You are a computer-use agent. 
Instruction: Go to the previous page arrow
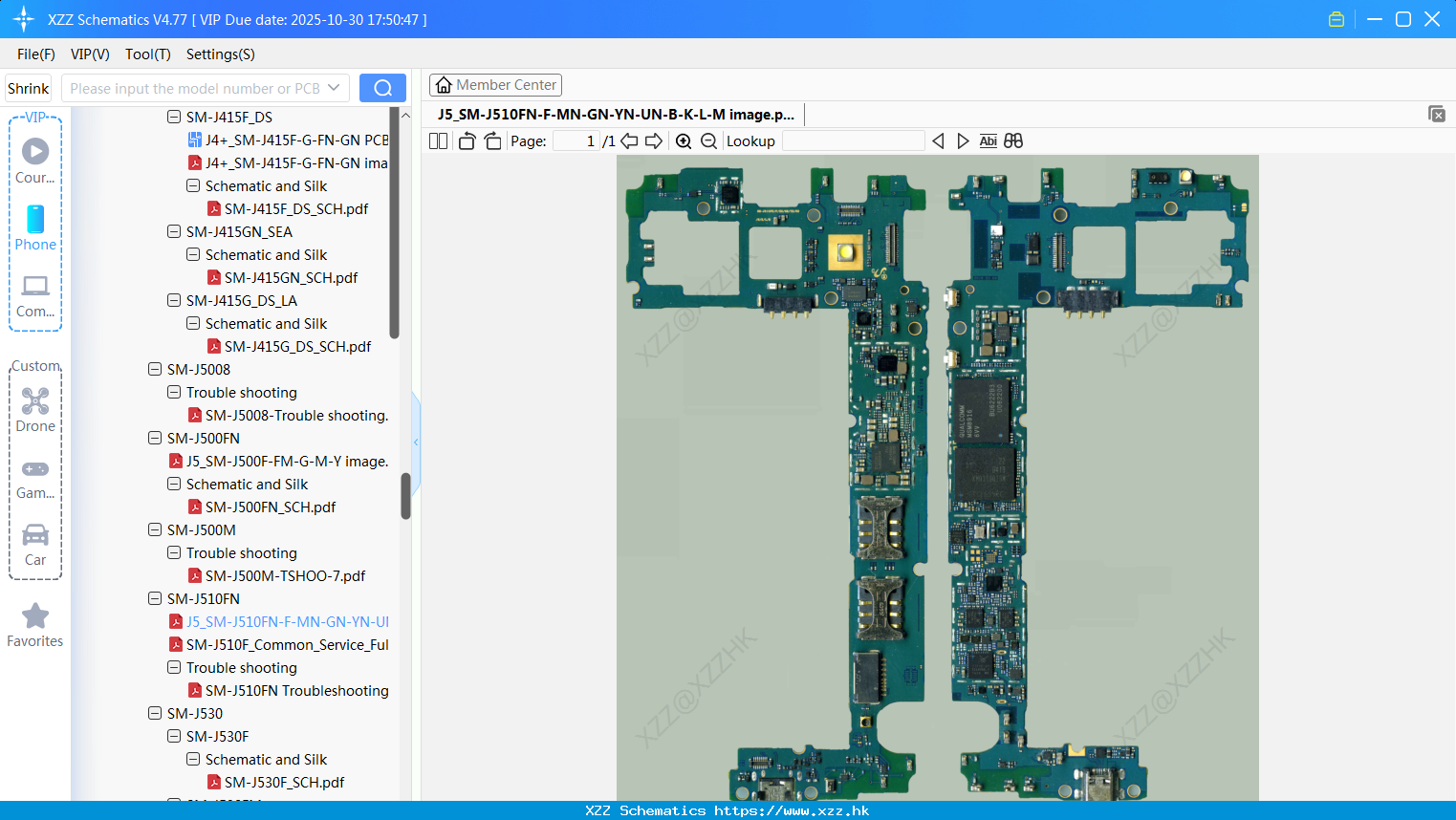(x=629, y=141)
